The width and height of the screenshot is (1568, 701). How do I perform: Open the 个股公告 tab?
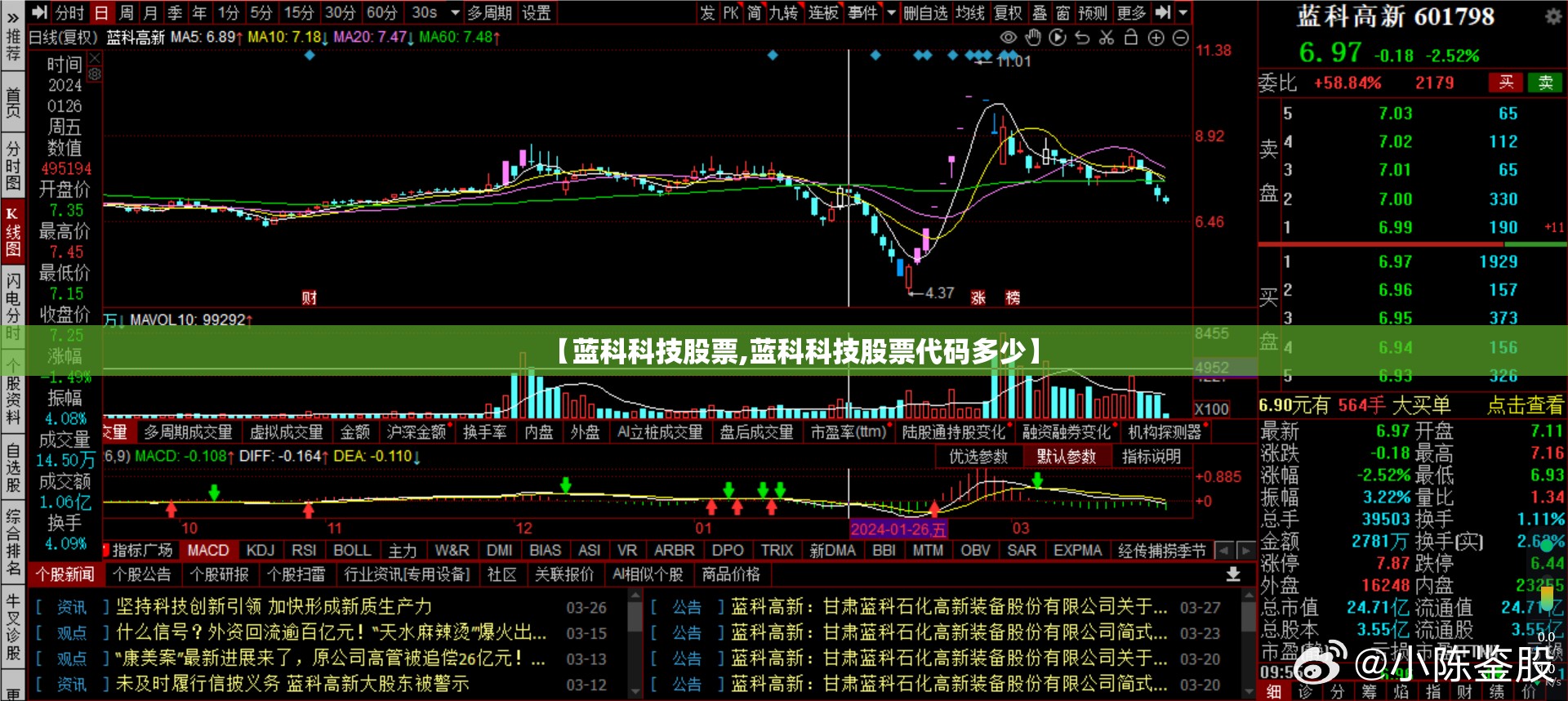coord(142,574)
